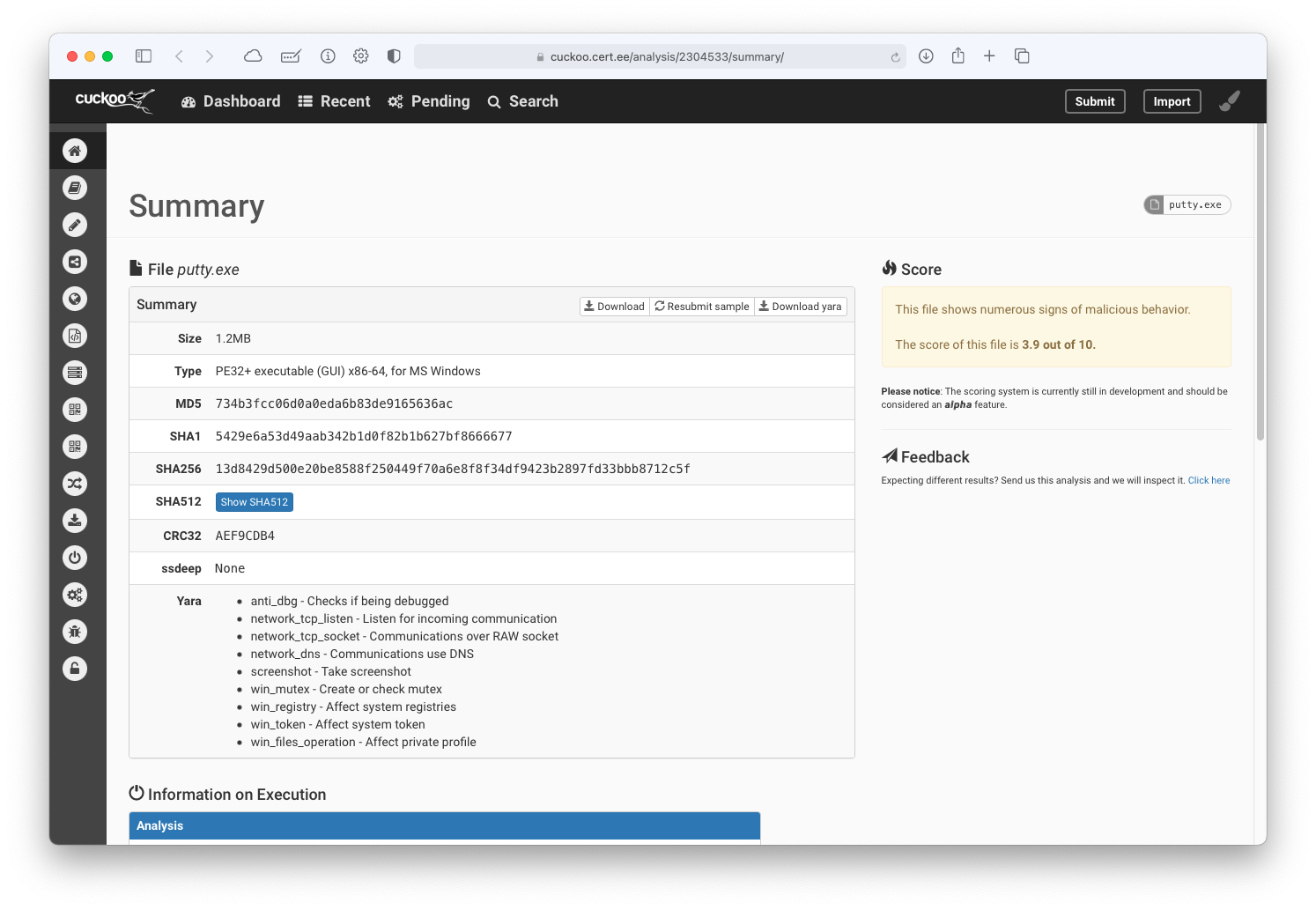Click the page vertical scrollbar
Viewport: 1316px width, 910px height.
1261,282
